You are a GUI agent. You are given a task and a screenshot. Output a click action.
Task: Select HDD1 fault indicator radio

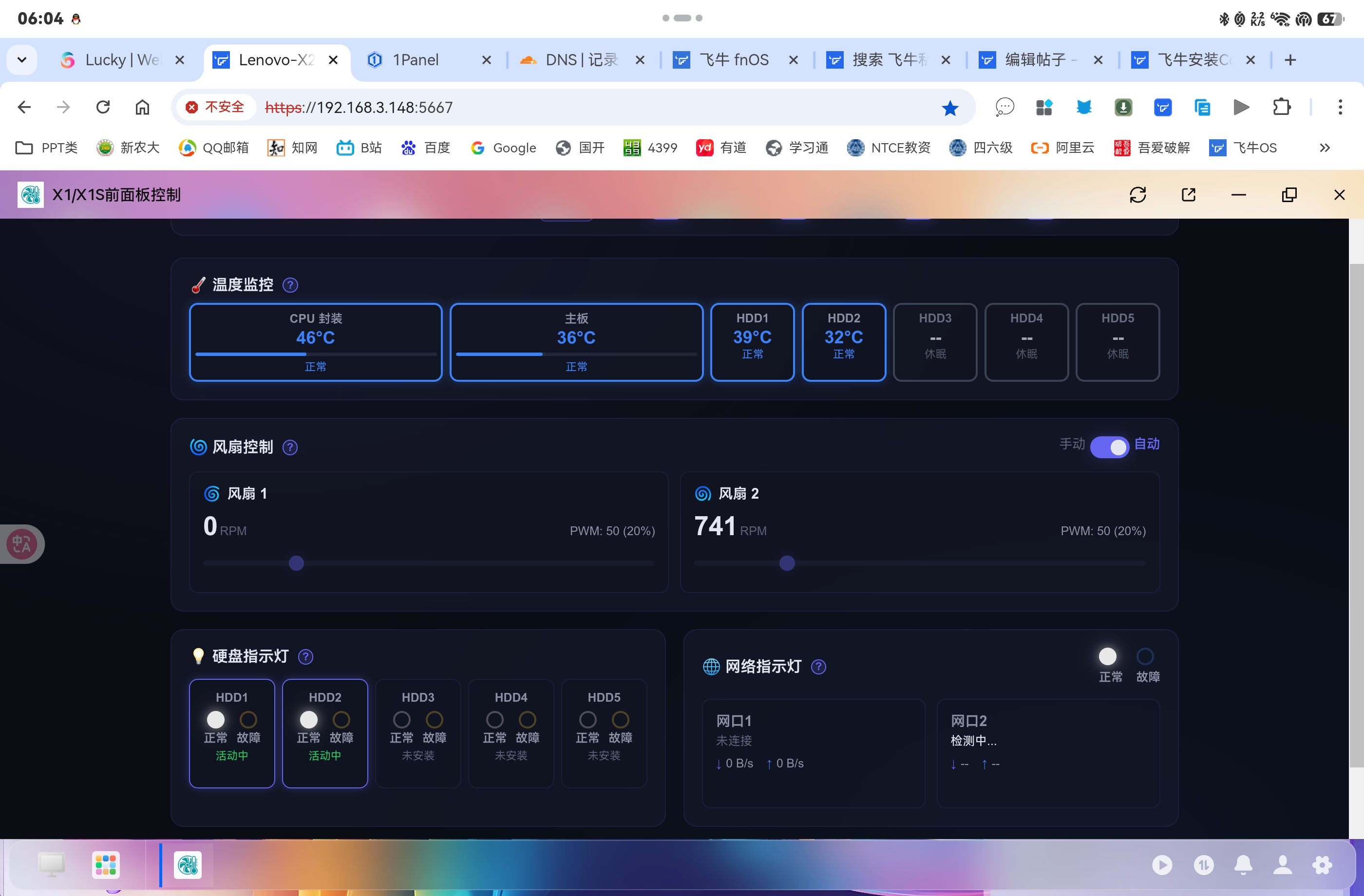(248, 720)
